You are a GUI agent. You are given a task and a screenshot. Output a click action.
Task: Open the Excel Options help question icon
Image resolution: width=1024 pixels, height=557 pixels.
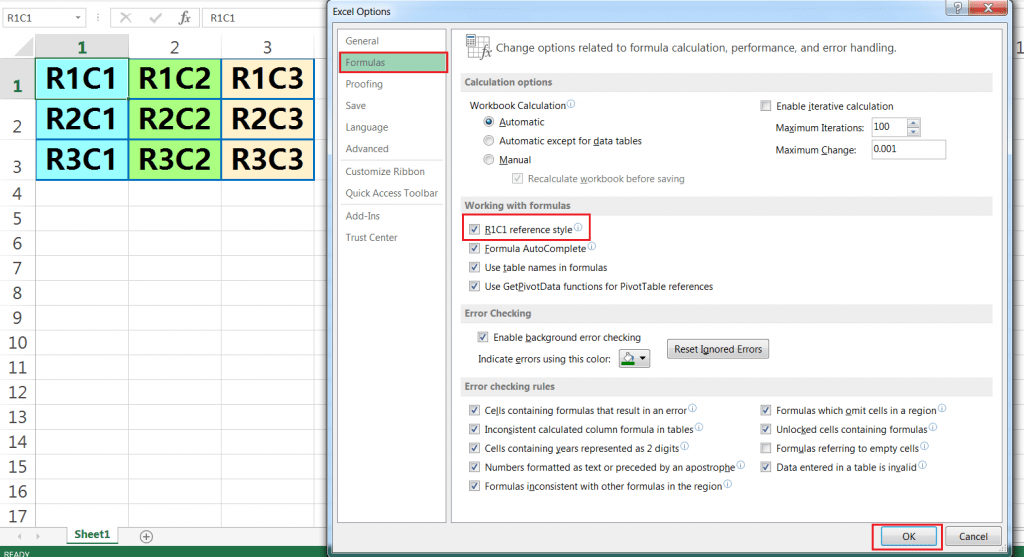[957, 8]
